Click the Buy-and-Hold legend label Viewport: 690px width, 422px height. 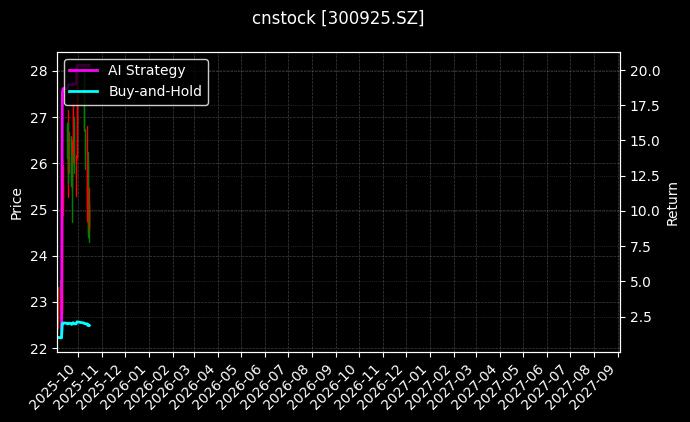pyautogui.click(x=155, y=91)
